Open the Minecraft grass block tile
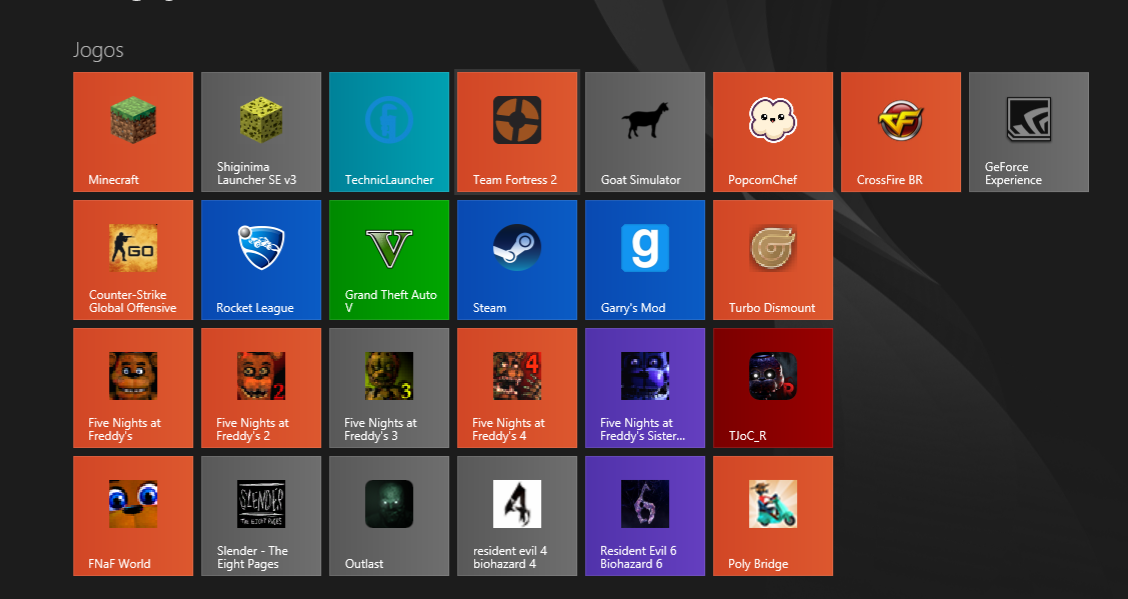This screenshot has width=1128, height=599. (133, 132)
